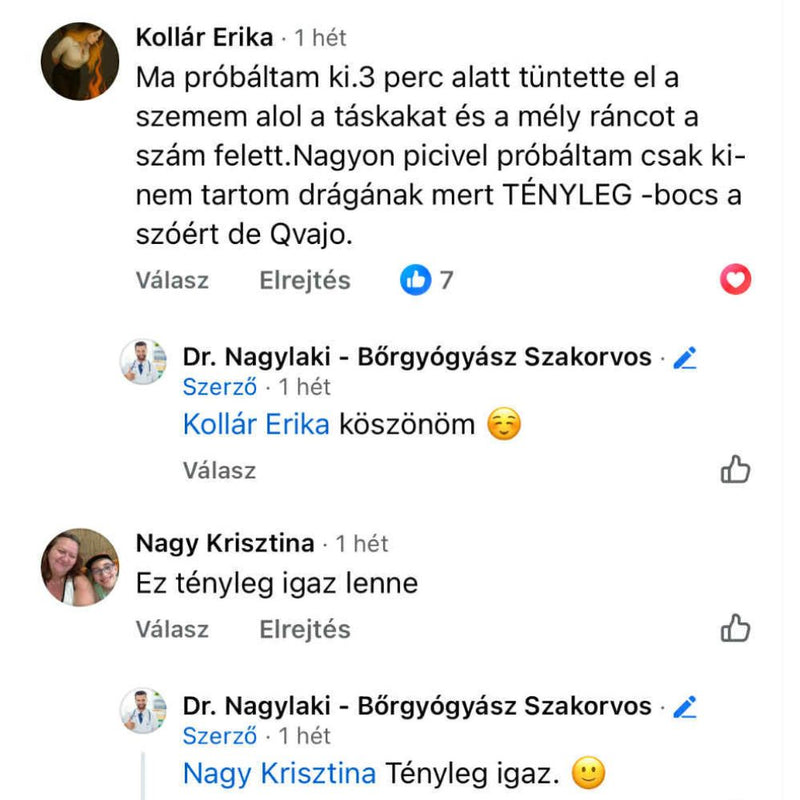Click the blue Kollár Erika mention link
Screen dimensions: 800x800
pos(256,425)
